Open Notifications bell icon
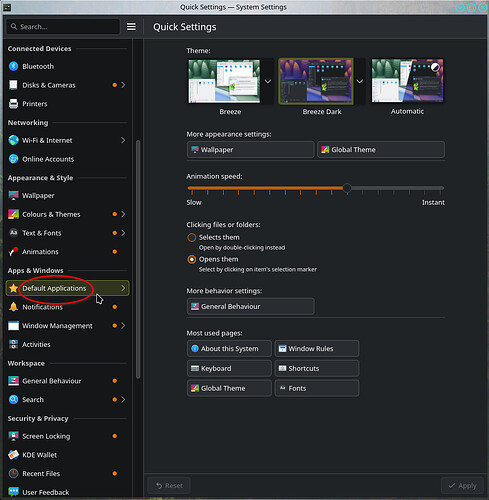This screenshot has height=500, width=489. point(13,307)
